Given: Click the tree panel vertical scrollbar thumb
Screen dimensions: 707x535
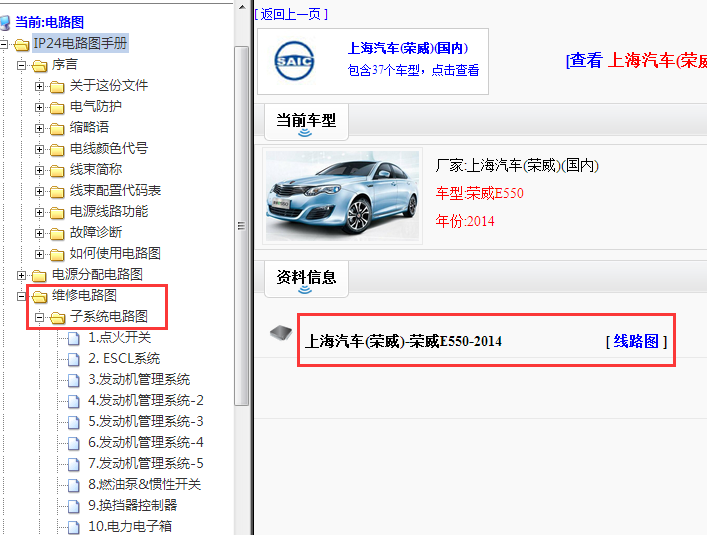Looking at the screenshot, I should (242, 226).
